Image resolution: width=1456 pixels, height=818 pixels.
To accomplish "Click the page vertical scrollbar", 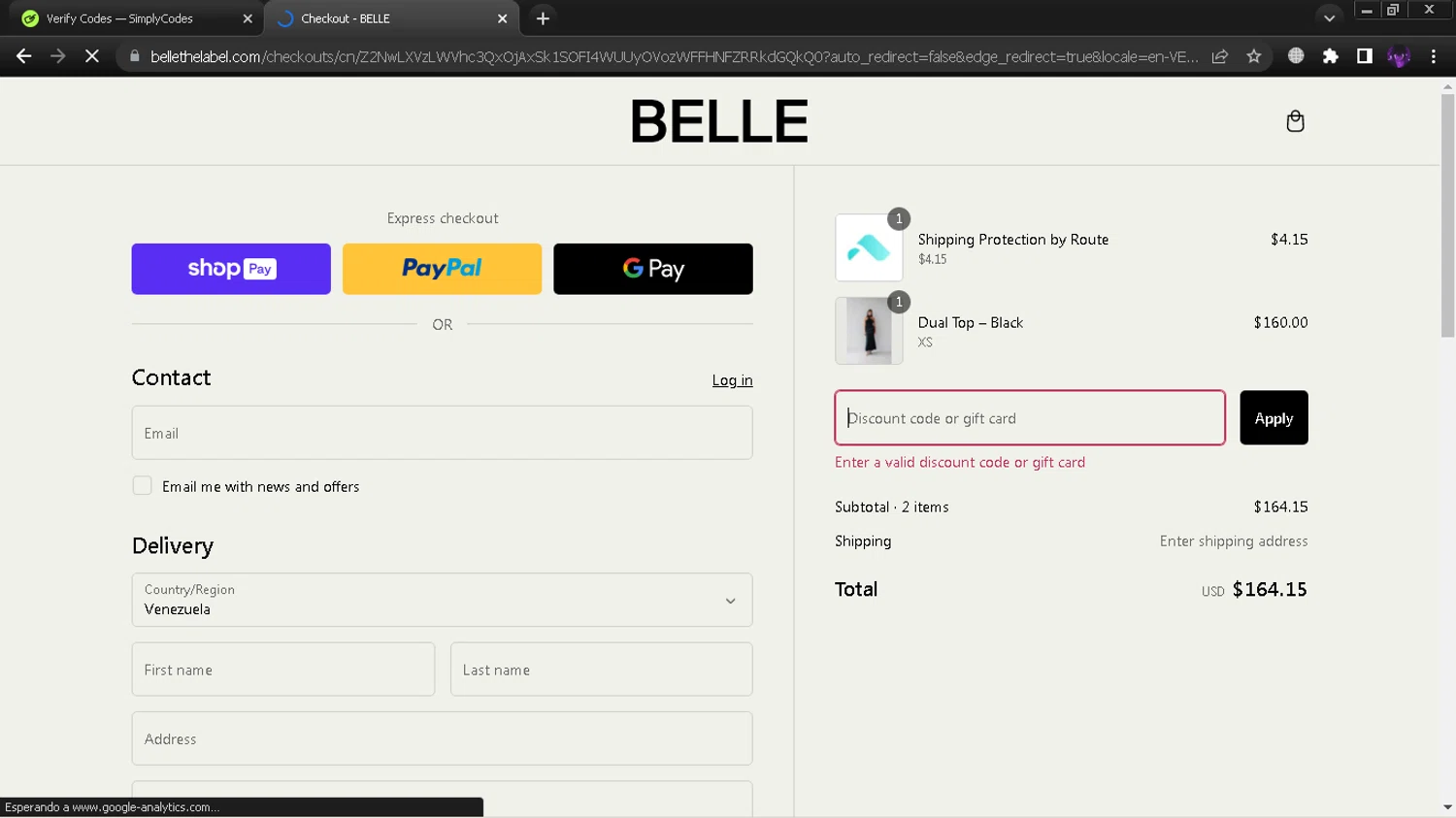I will (1447, 215).
